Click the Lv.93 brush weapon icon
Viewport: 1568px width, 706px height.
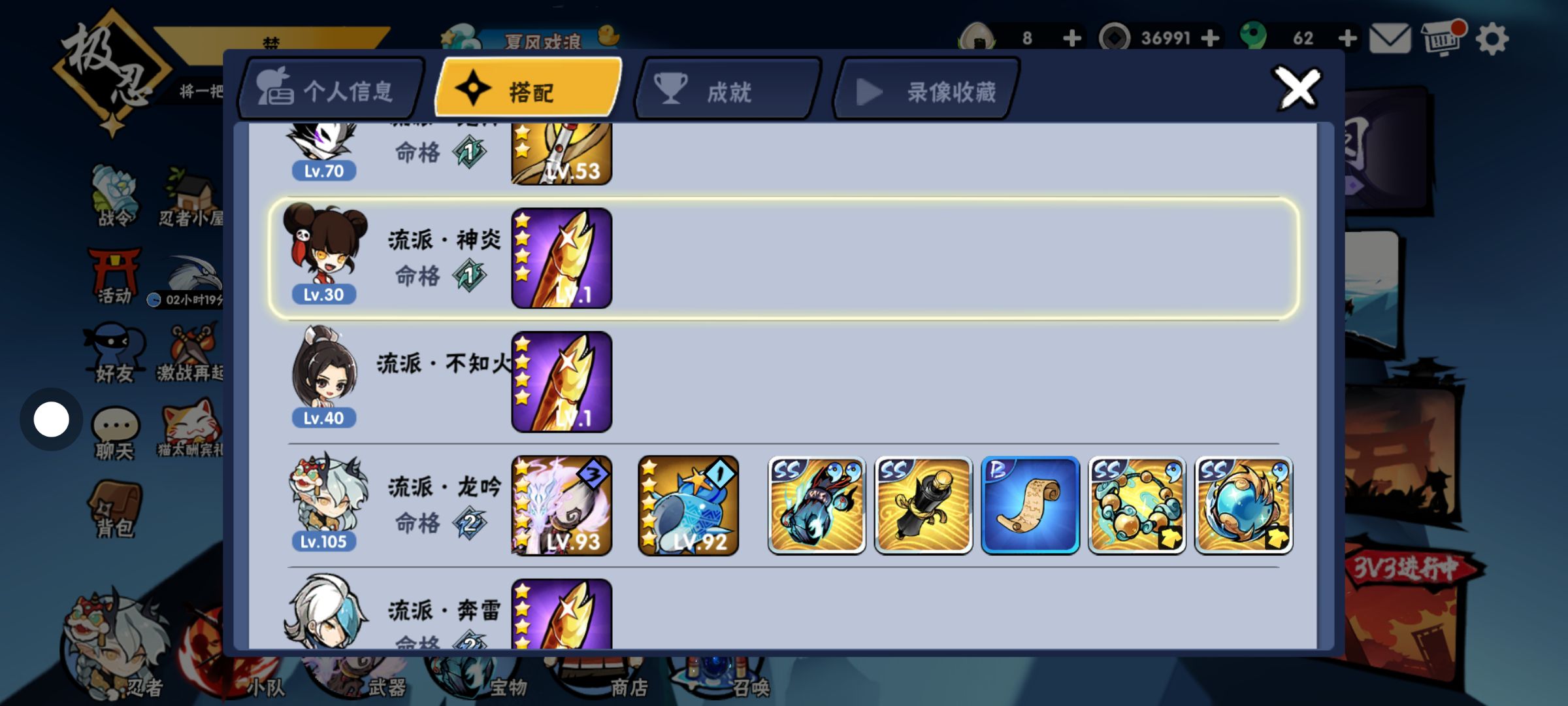(x=562, y=505)
